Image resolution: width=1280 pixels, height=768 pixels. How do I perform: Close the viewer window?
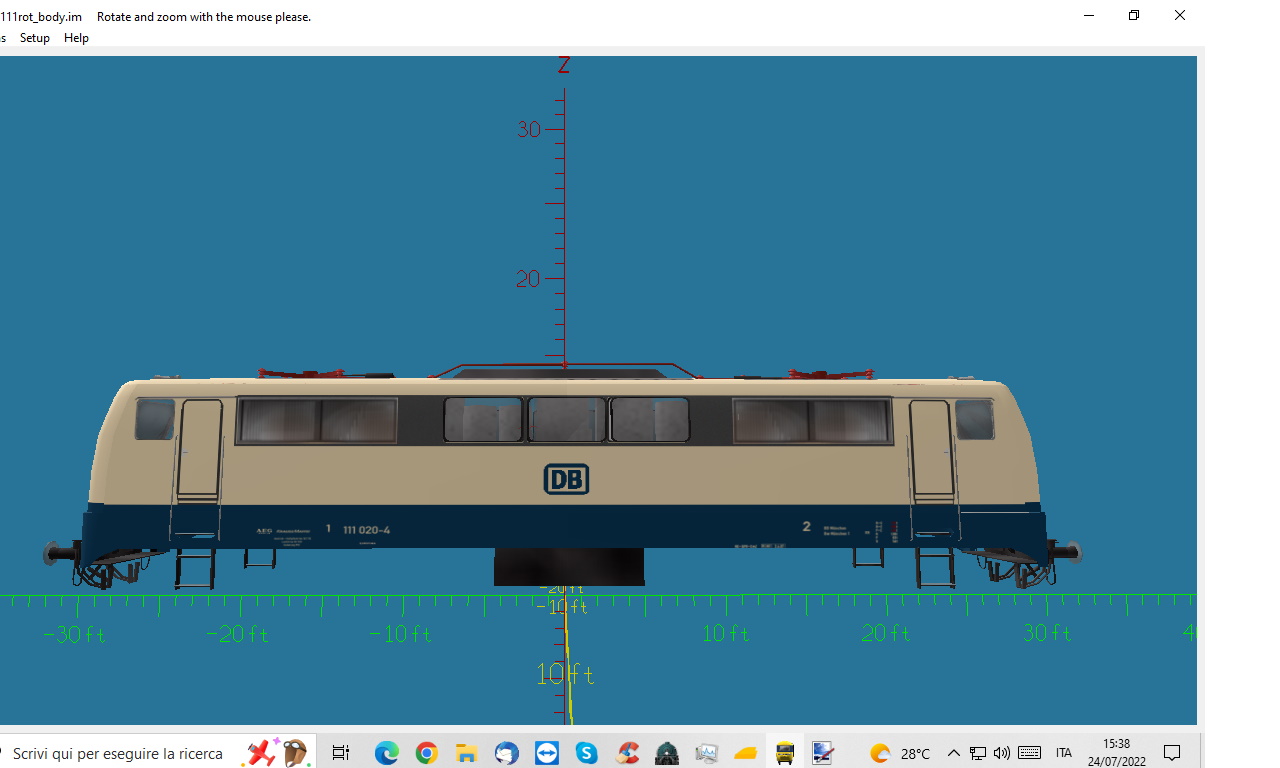[1180, 15]
